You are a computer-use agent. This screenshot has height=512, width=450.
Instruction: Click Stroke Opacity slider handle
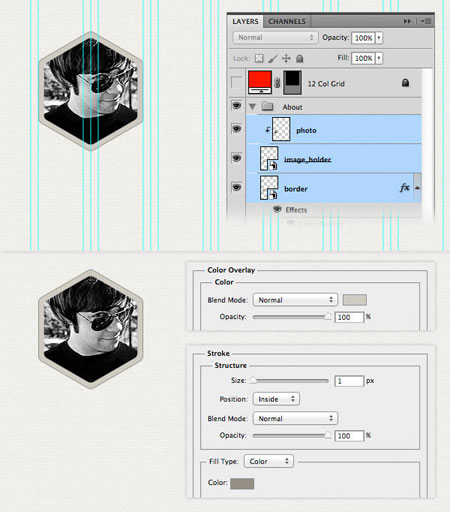point(328,435)
